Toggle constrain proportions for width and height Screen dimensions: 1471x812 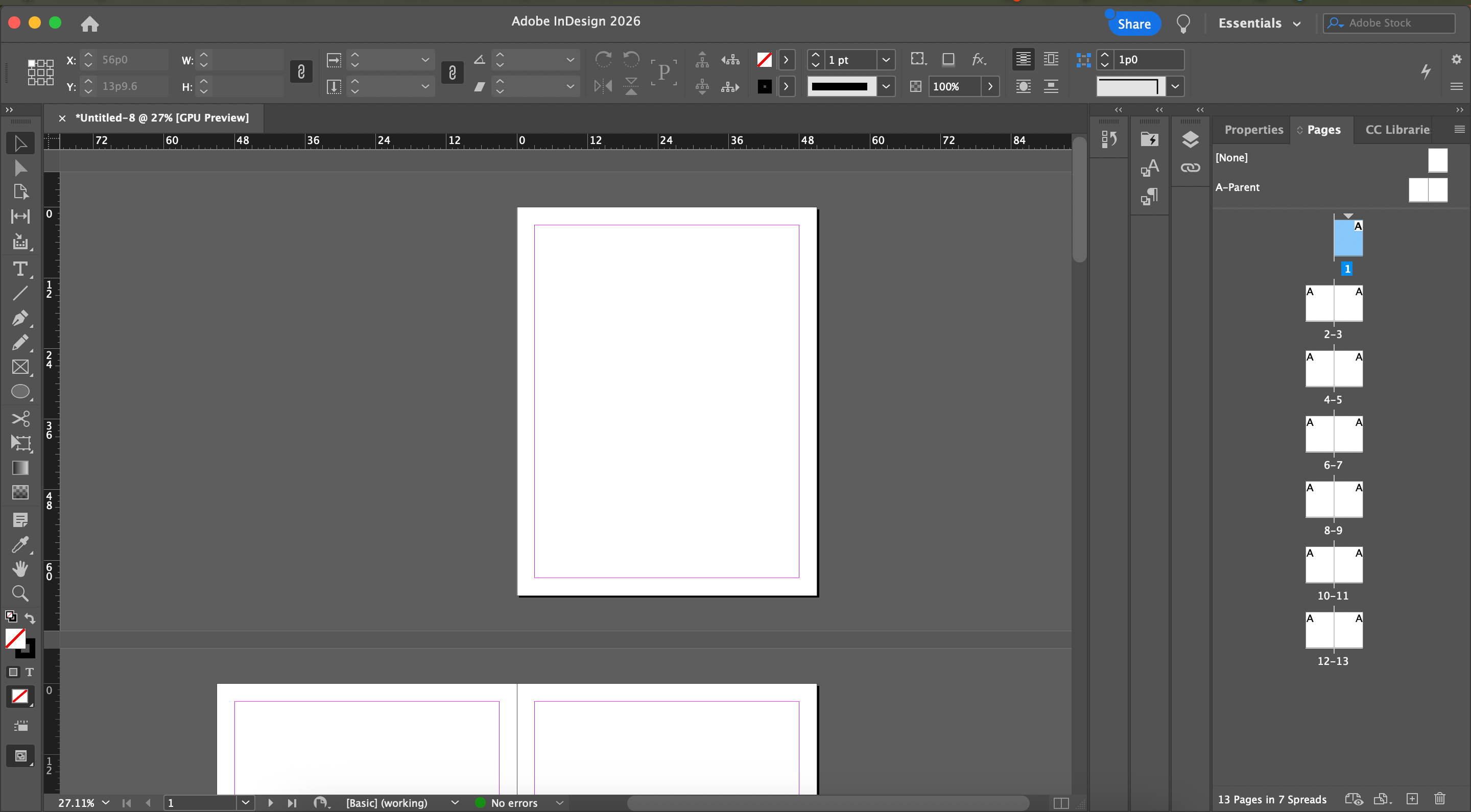coord(301,72)
